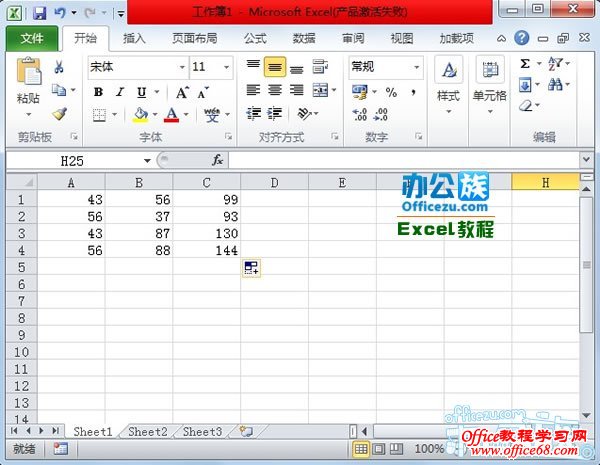Click the Sort and Filter icon
The width and height of the screenshot is (600, 465).
[555, 63]
